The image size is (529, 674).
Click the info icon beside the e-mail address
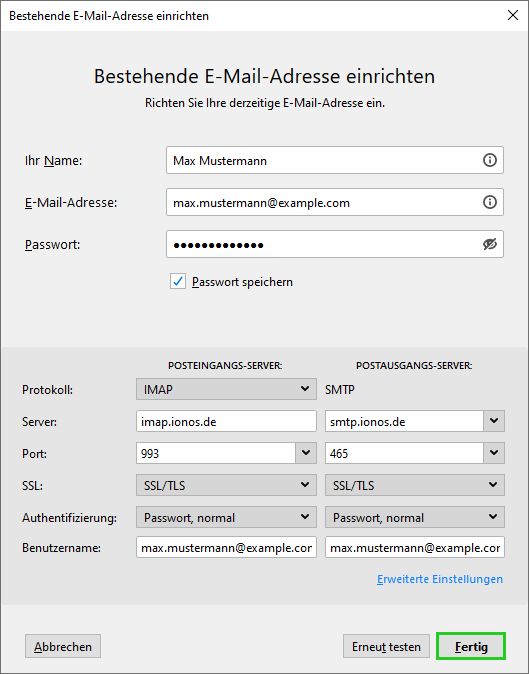pos(489,202)
